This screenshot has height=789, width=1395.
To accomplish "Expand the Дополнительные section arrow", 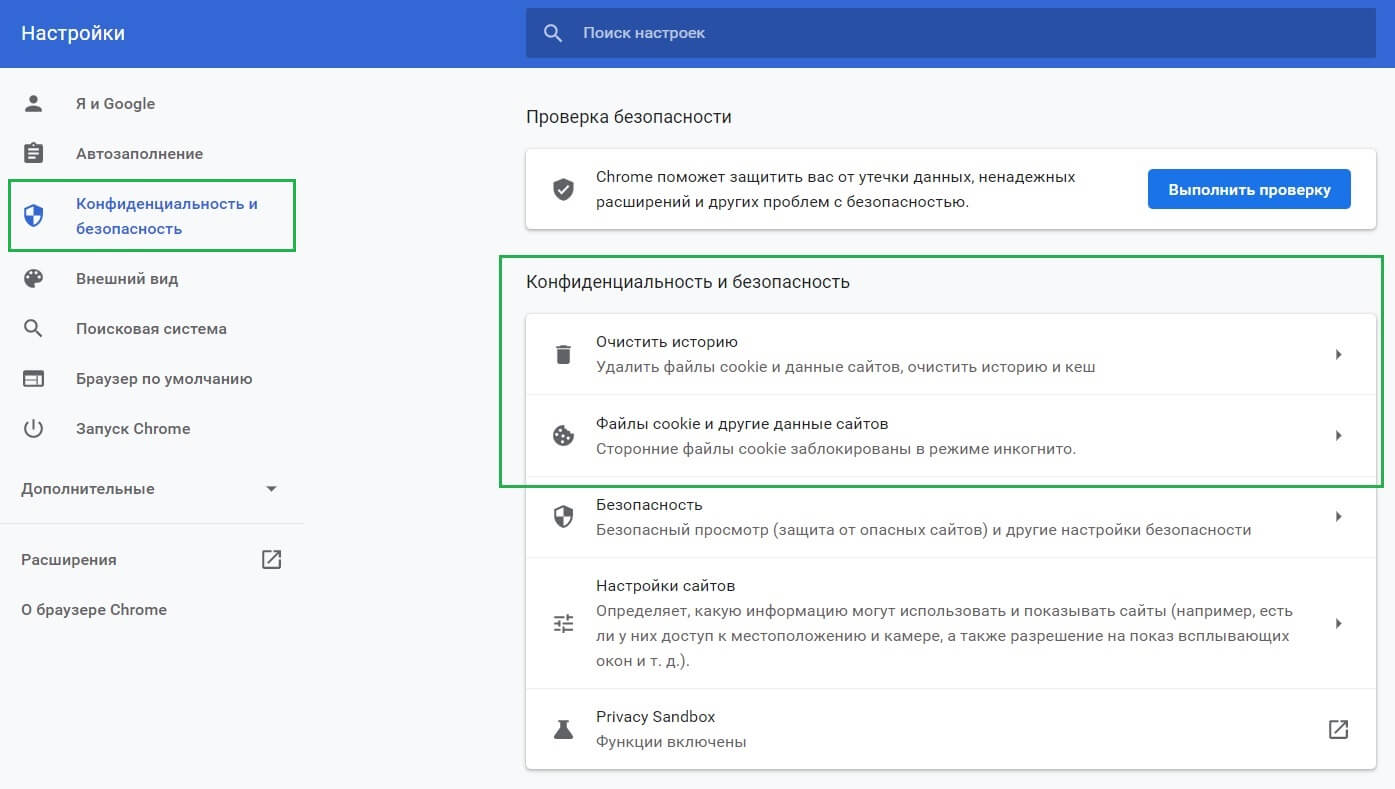I will pyautogui.click(x=271, y=489).
